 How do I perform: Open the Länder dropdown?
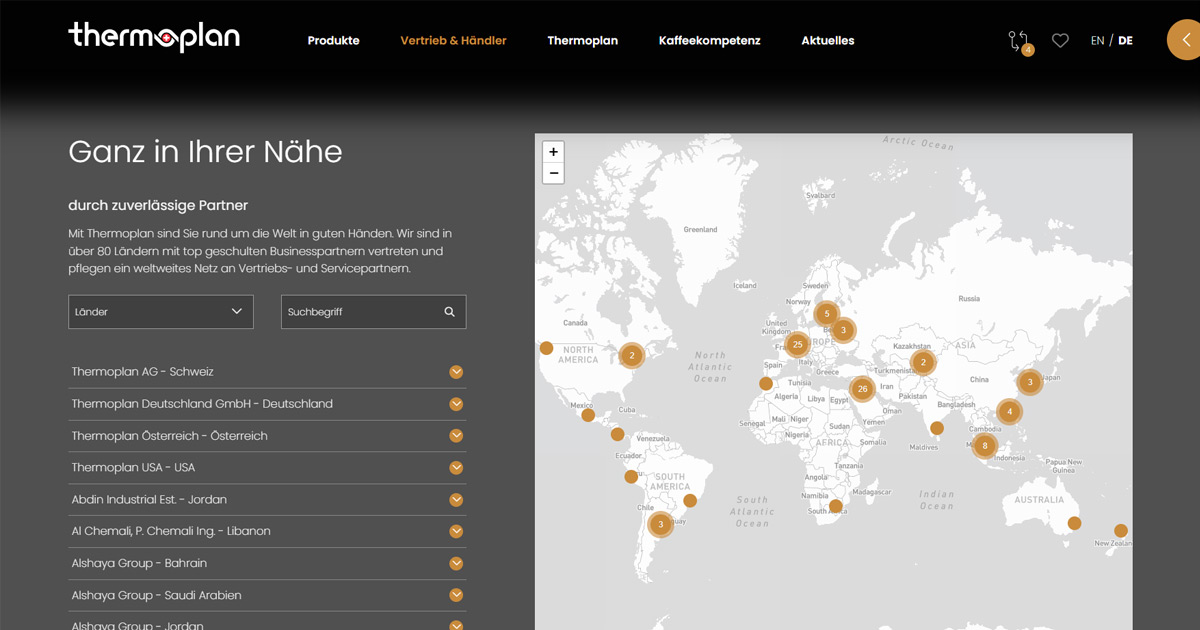161,312
